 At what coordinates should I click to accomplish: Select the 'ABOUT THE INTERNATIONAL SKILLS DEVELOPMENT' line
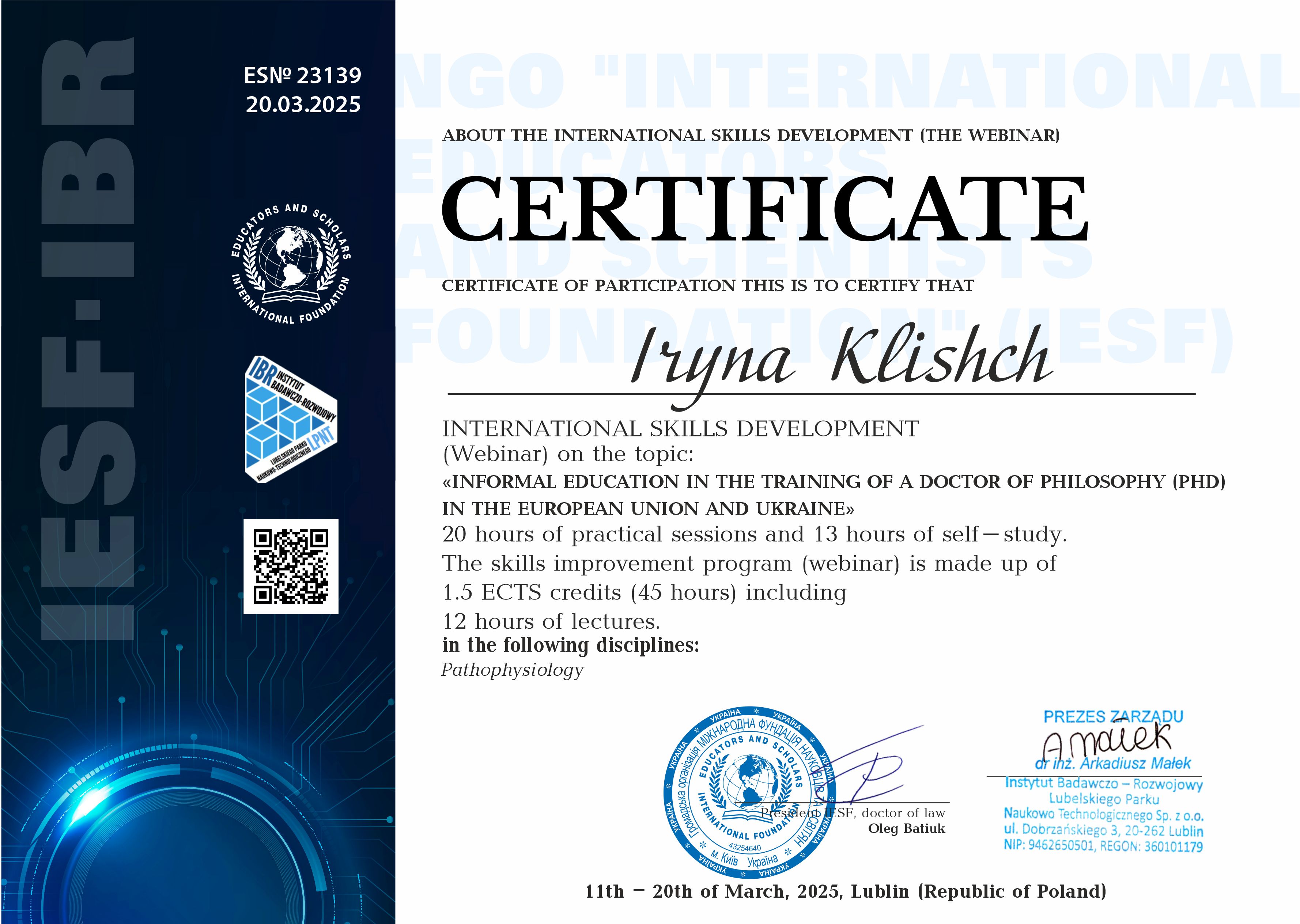coord(751,135)
